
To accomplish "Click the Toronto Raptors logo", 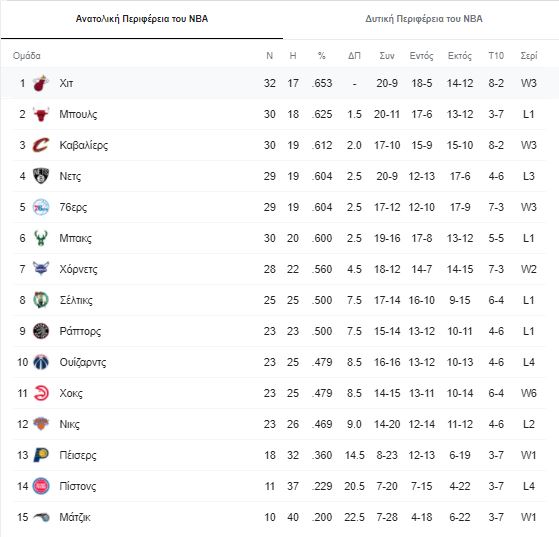I will click(x=41, y=331).
